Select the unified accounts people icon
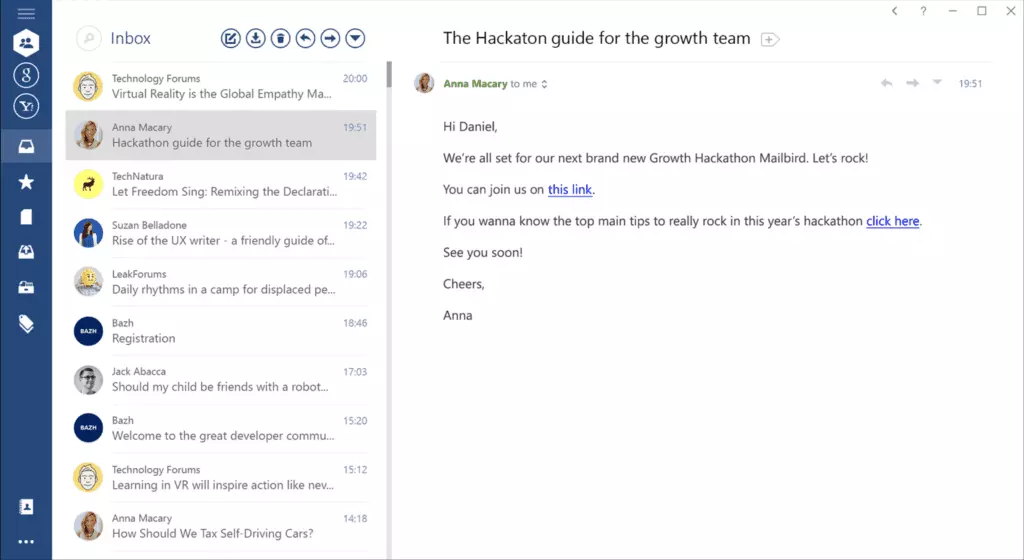This screenshot has height=560, width=1024. [26, 43]
